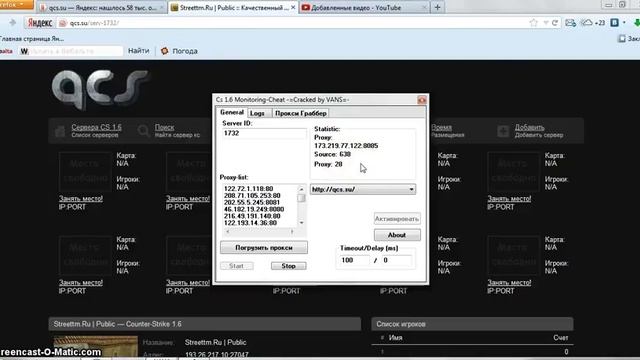Click the Добавить server icon
This screenshot has width=640, height=360.
(503, 131)
